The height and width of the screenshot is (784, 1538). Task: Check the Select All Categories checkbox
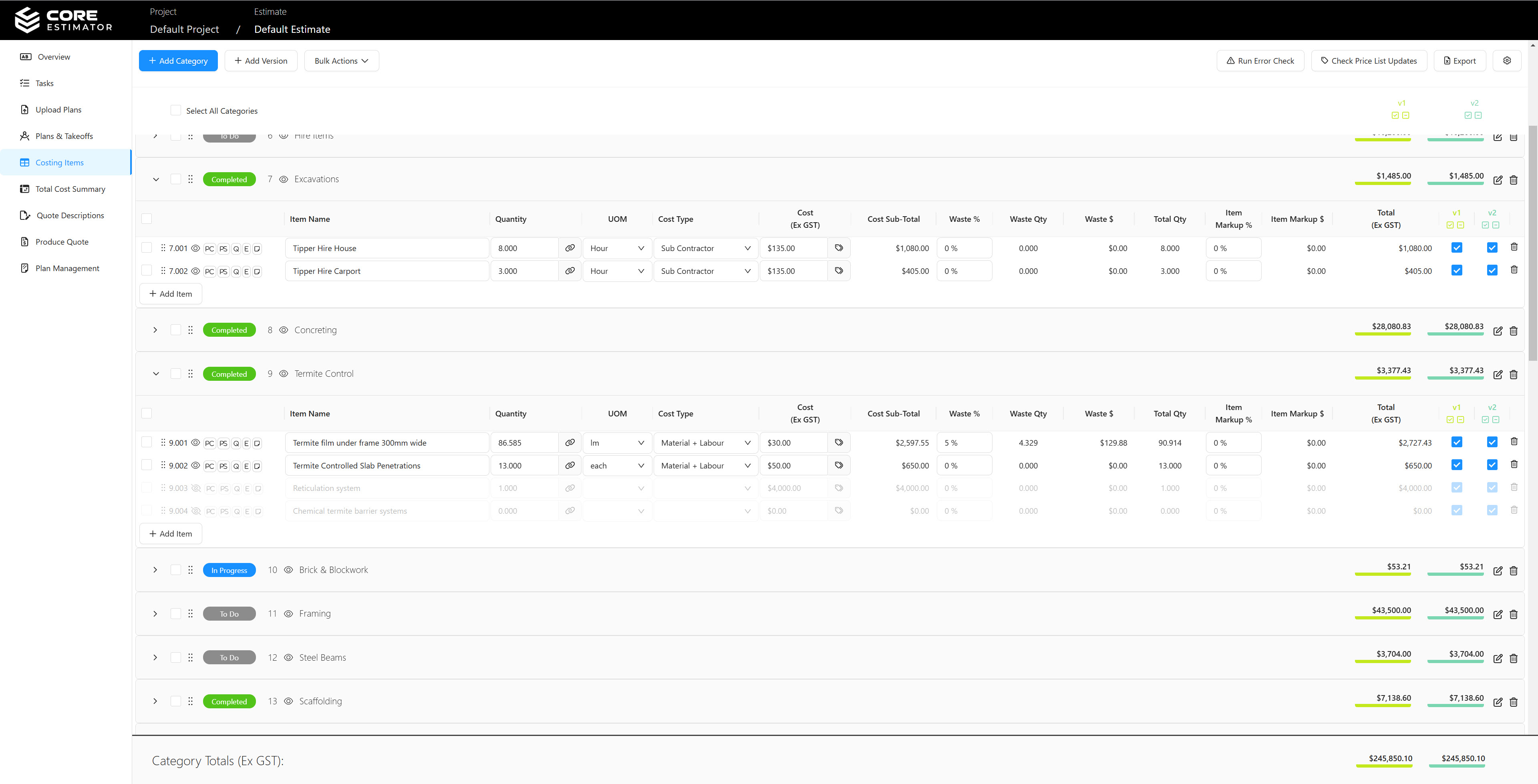tap(175, 111)
